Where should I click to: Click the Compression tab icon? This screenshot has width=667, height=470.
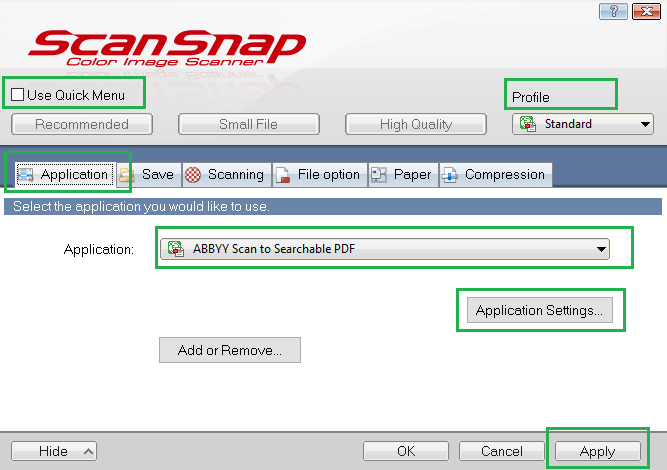pos(450,175)
